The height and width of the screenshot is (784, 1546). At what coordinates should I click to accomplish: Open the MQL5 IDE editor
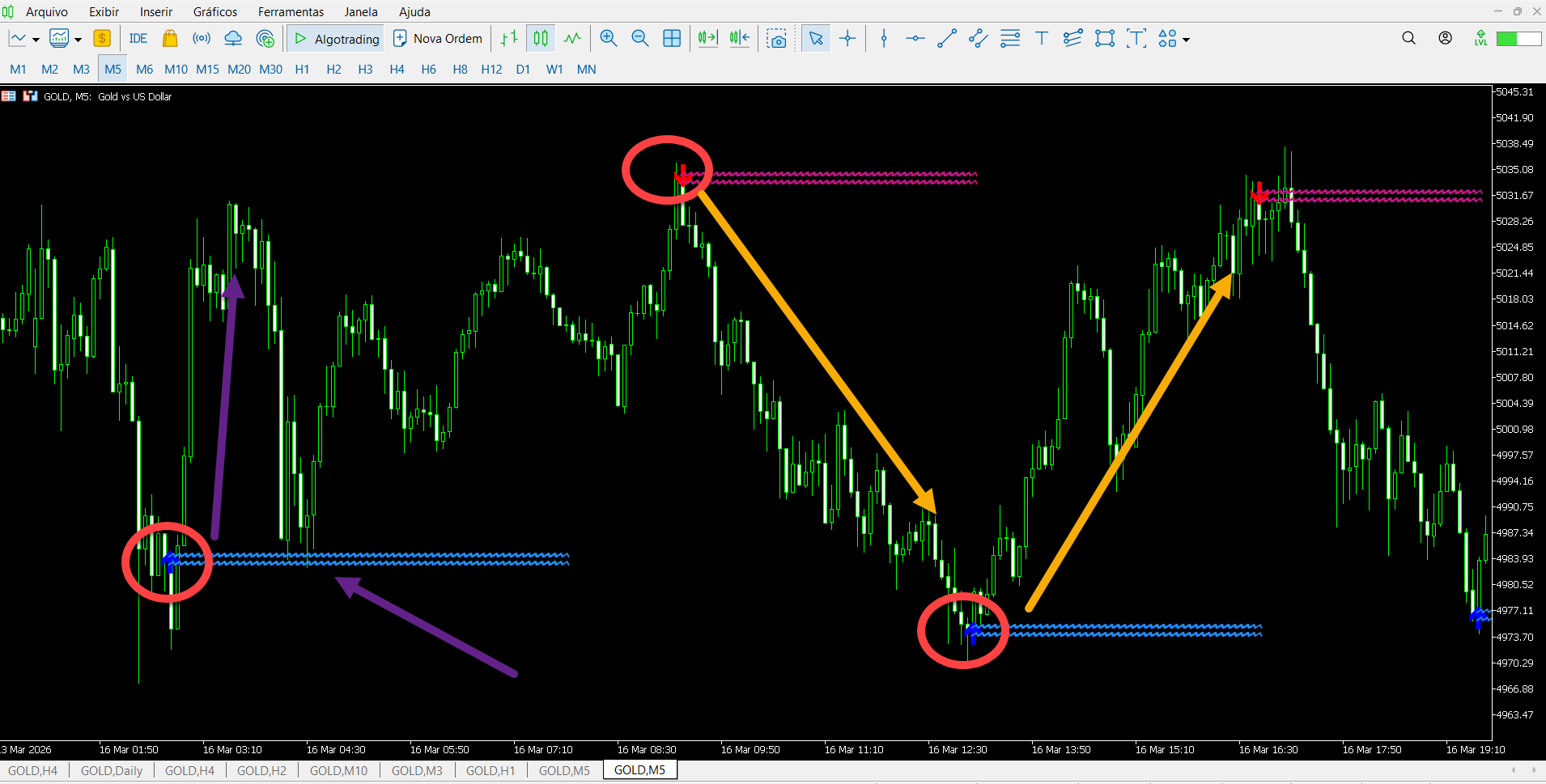tap(138, 39)
